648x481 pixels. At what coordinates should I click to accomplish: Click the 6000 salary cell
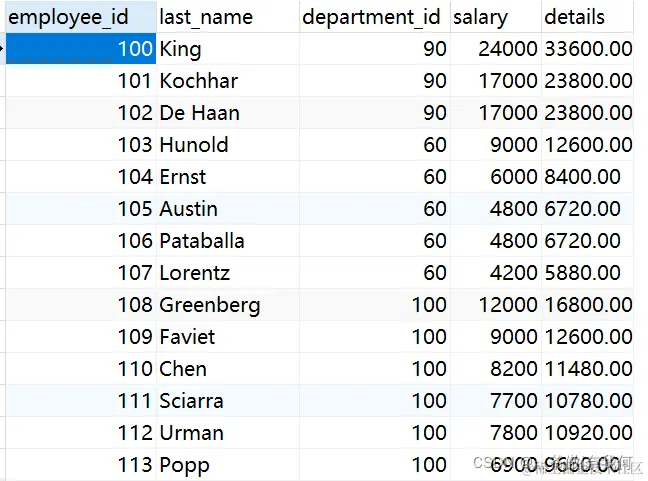pyautogui.click(x=496, y=177)
